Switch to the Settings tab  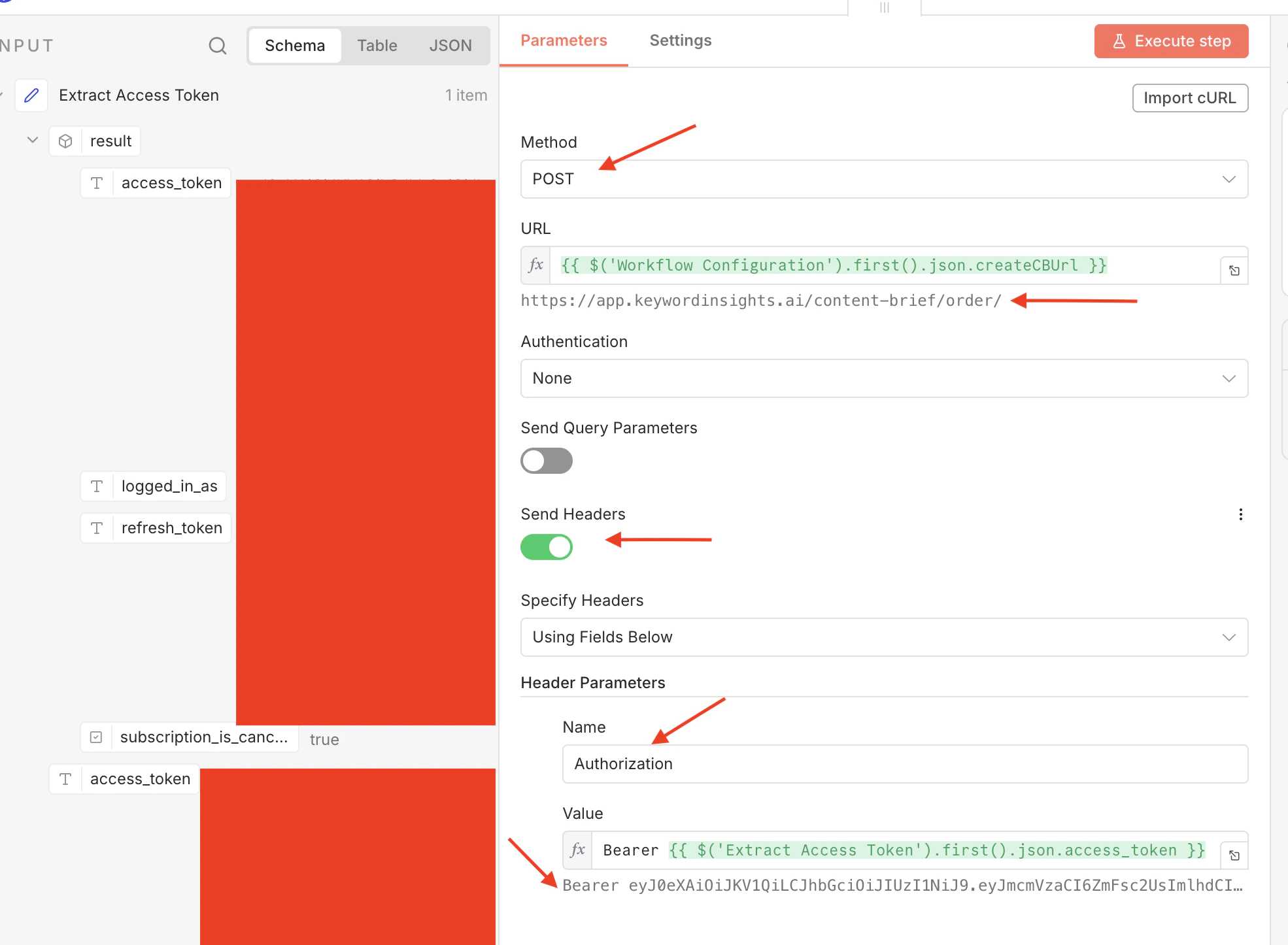(681, 41)
